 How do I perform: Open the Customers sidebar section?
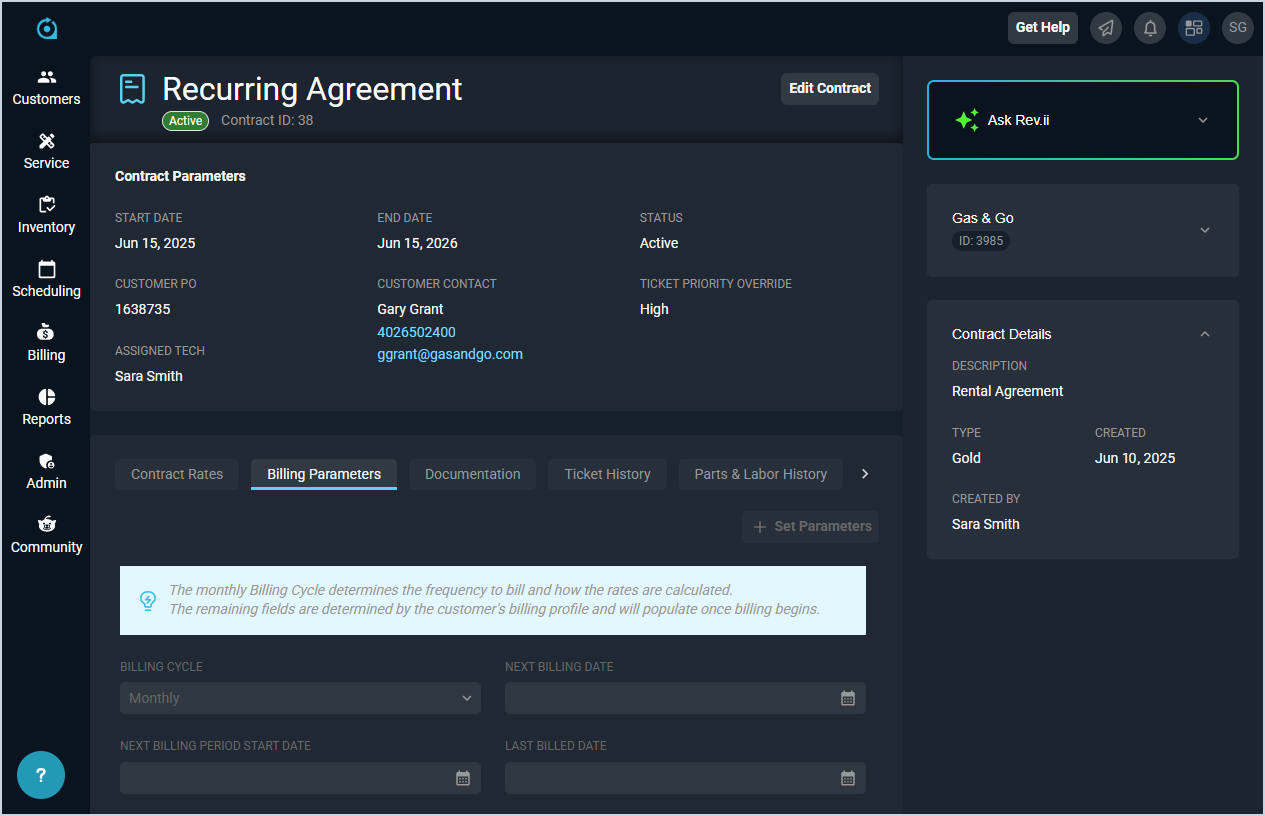pos(46,87)
